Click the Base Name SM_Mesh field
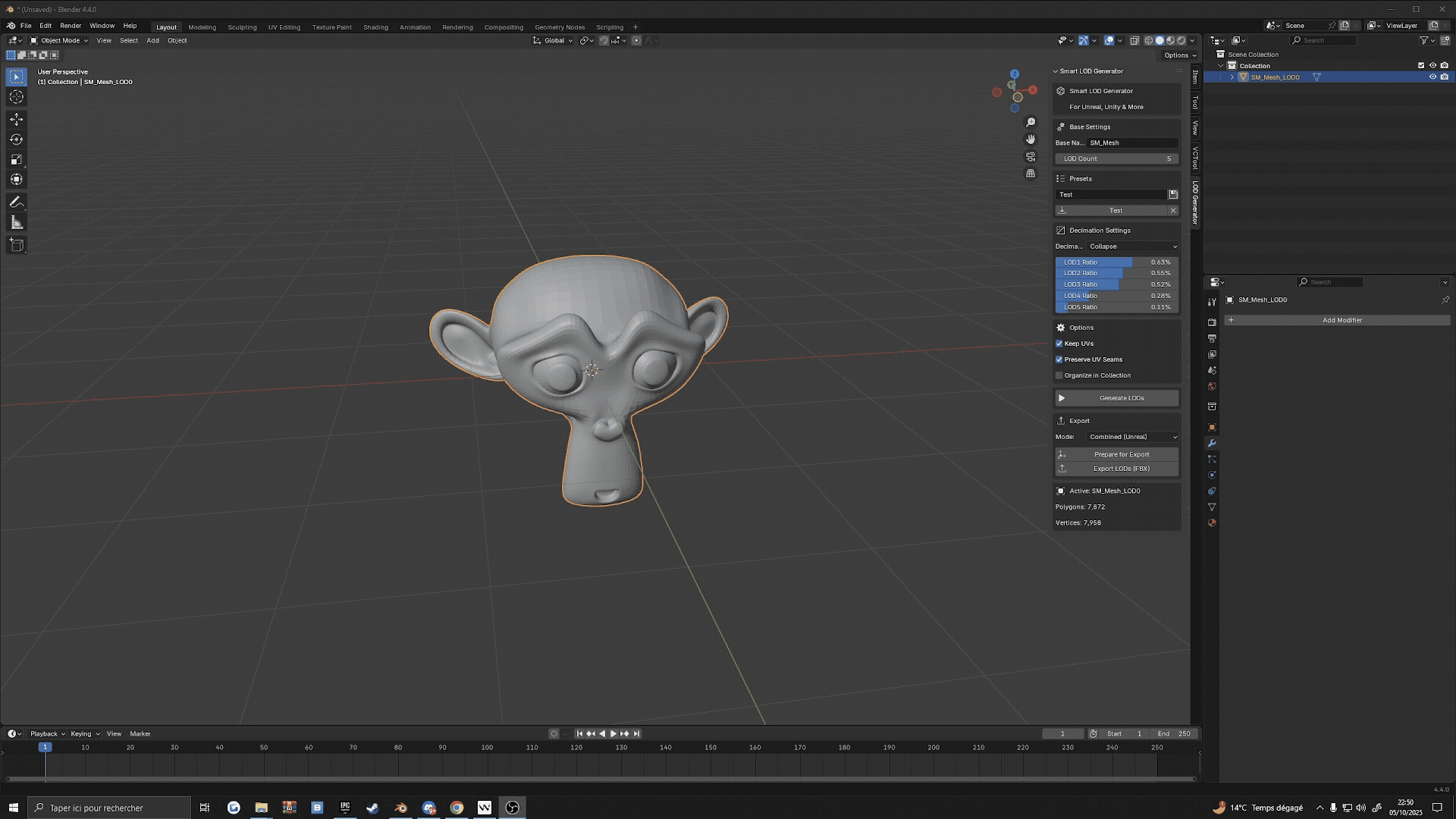The image size is (1456, 819). click(1132, 143)
